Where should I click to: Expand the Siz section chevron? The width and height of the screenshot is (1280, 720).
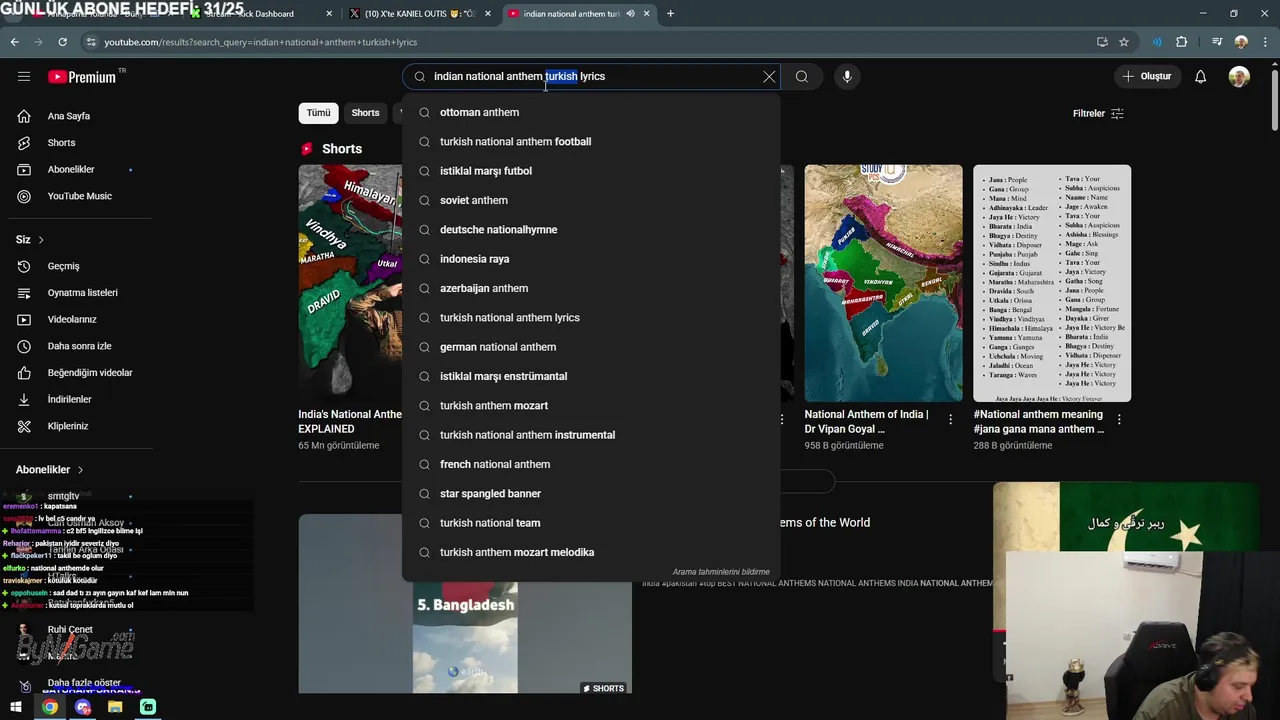click(41, 240)
